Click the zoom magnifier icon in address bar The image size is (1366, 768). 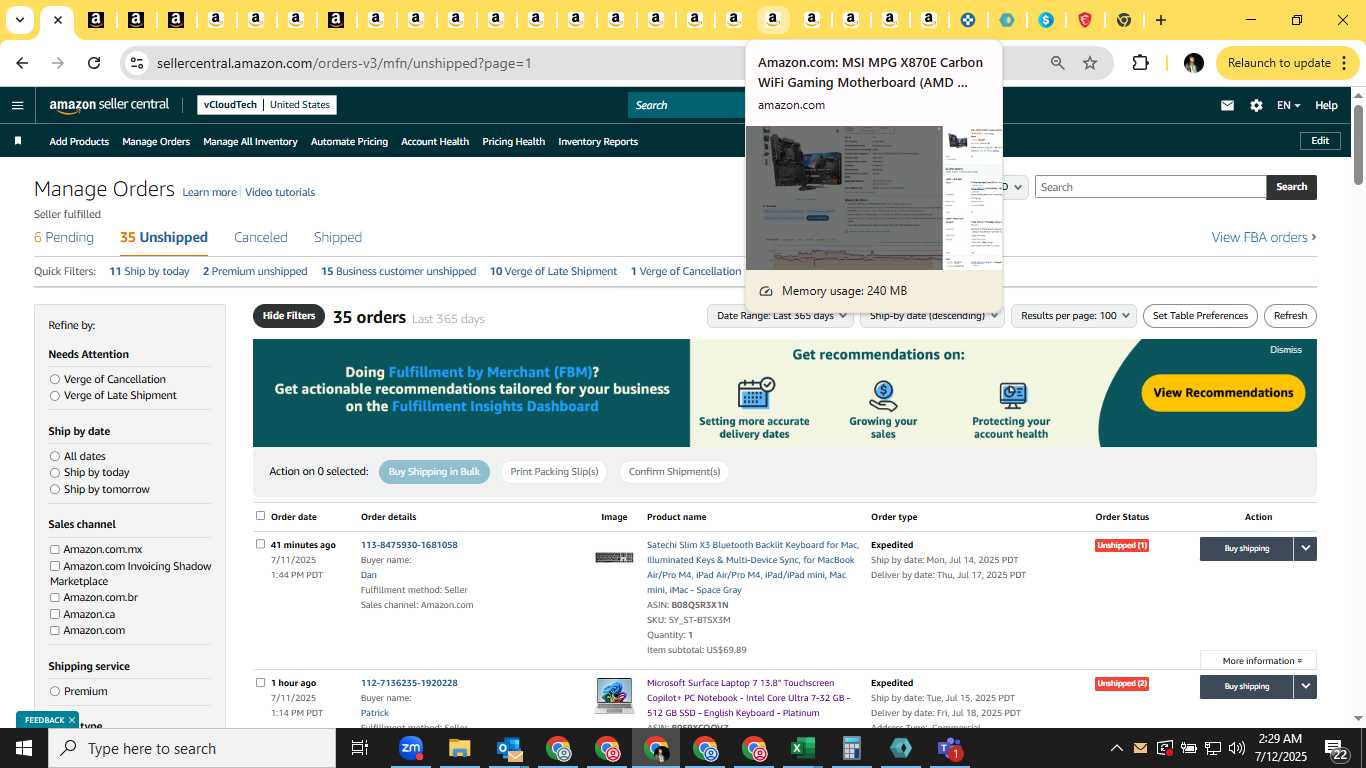pyautogui.click(x=1057, y=63)
